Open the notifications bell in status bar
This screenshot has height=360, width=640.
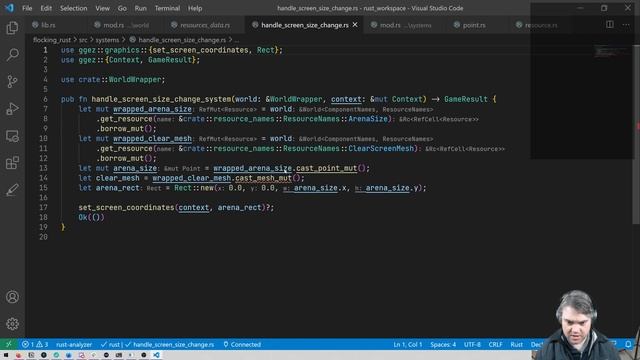(629, 344)
